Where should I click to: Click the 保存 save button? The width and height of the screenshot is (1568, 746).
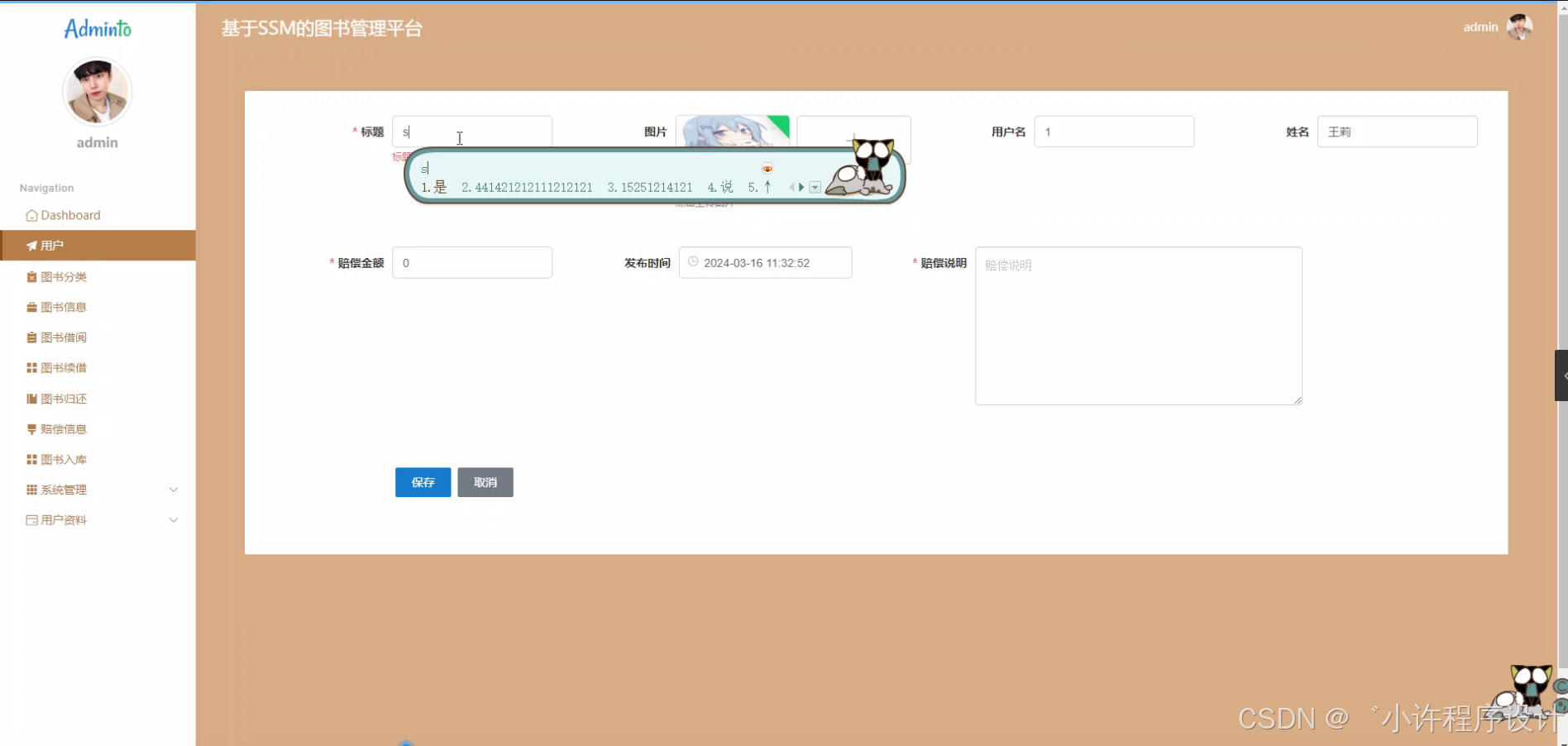[423, 482]
